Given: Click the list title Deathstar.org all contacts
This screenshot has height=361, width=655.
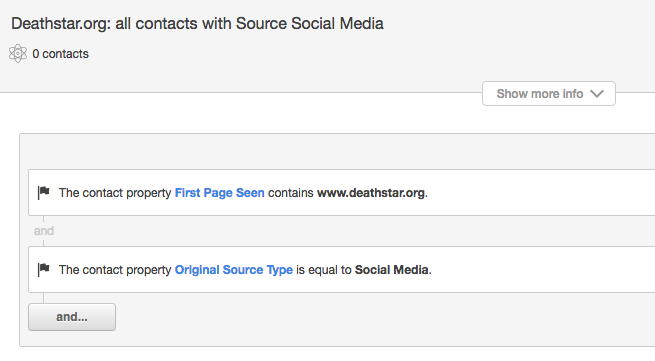Looking at the screenshot, I should [197, 23].
